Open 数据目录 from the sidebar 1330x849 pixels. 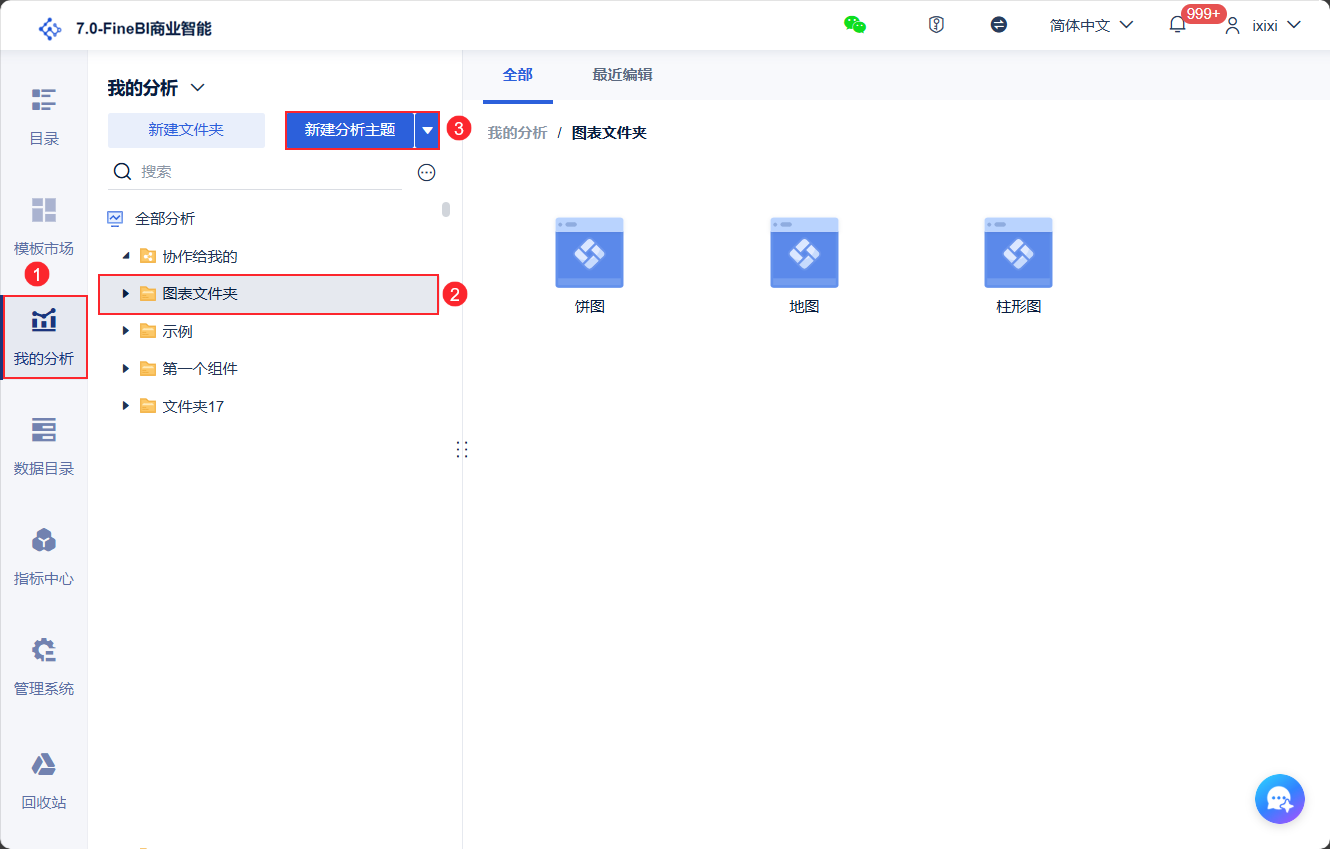[44, 447]
